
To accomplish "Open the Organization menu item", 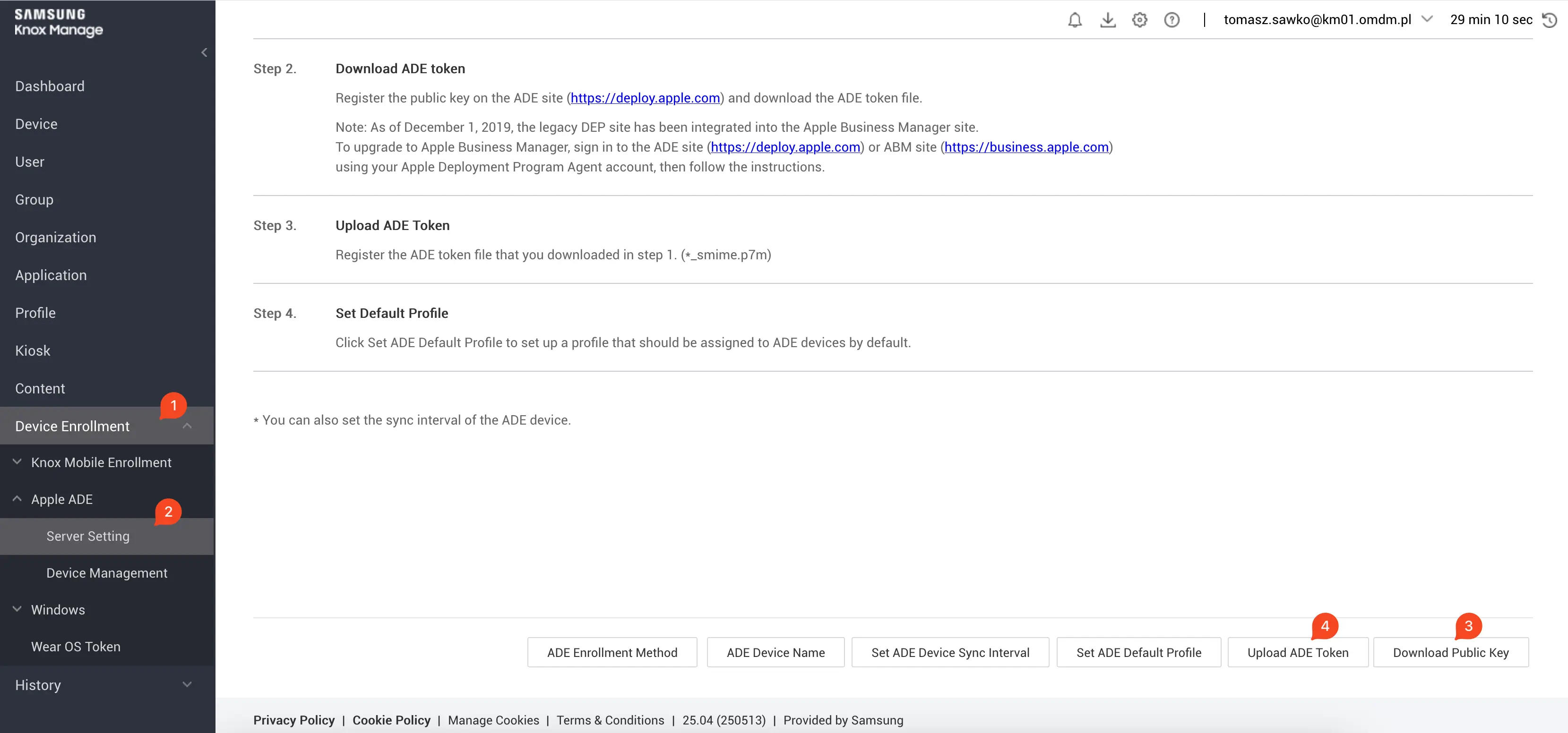I will coord(55,237).
